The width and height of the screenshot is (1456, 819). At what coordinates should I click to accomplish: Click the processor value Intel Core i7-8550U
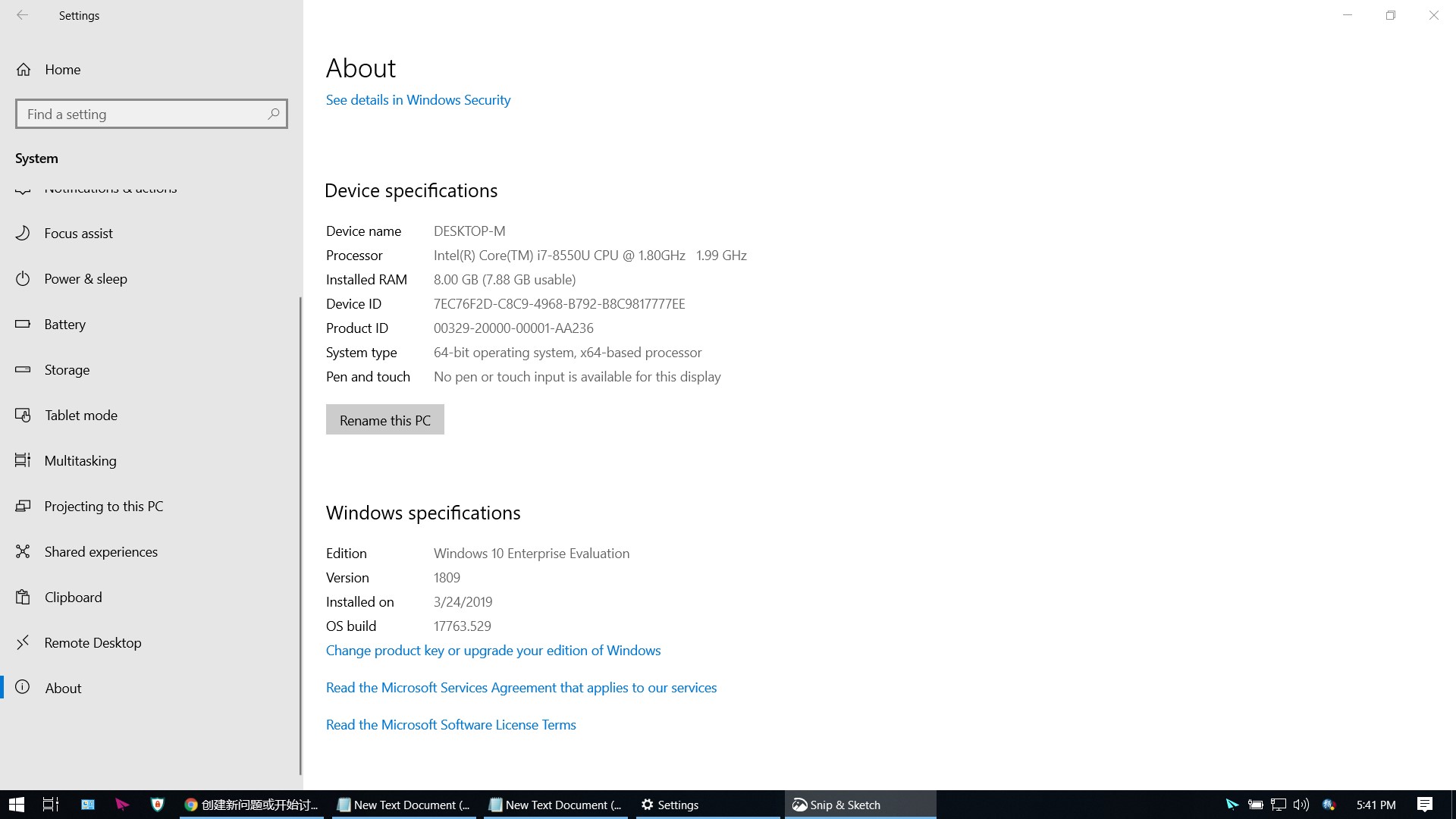pos(590,256)
